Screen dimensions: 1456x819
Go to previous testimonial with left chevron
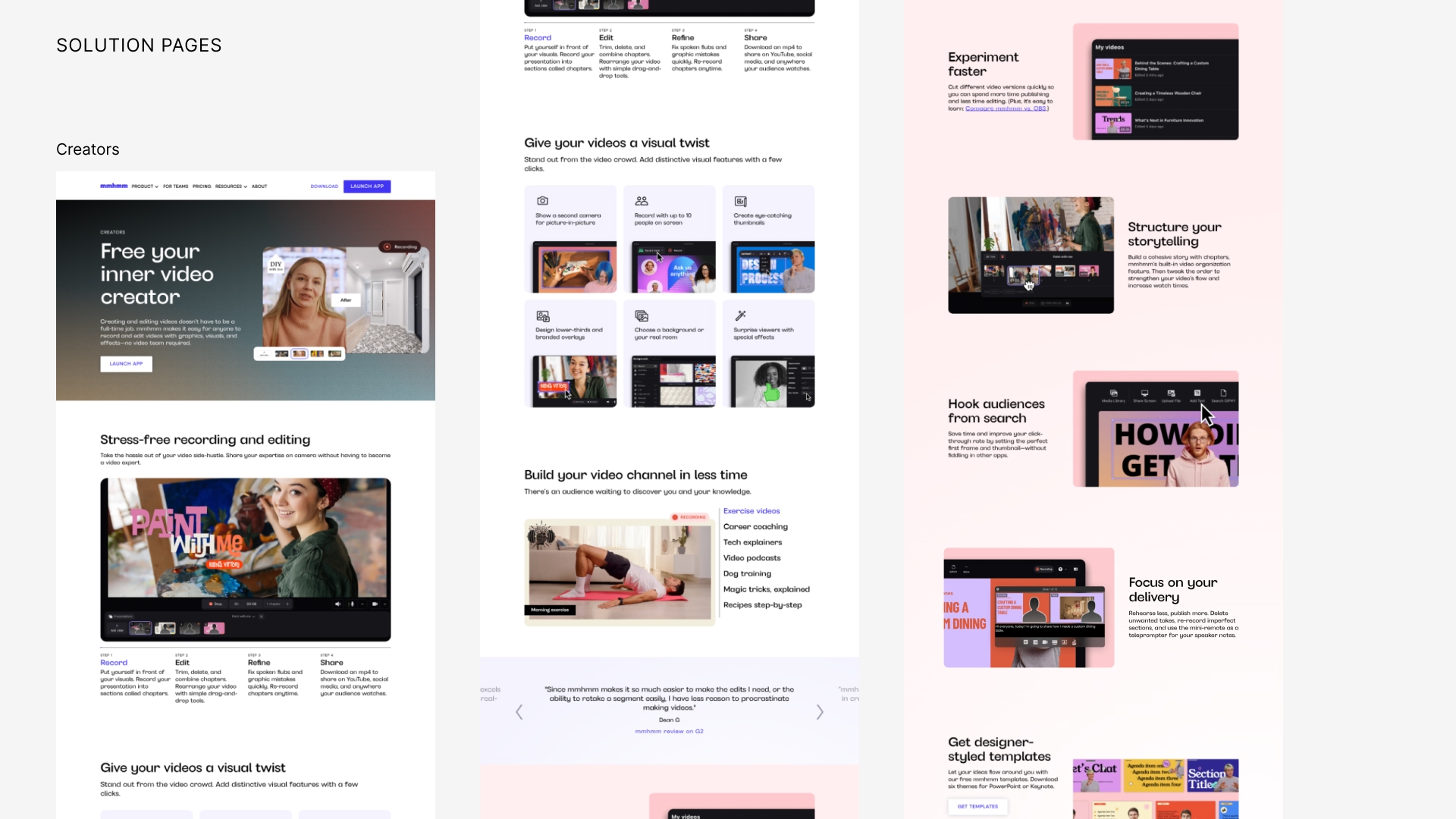tap(519, 712)
